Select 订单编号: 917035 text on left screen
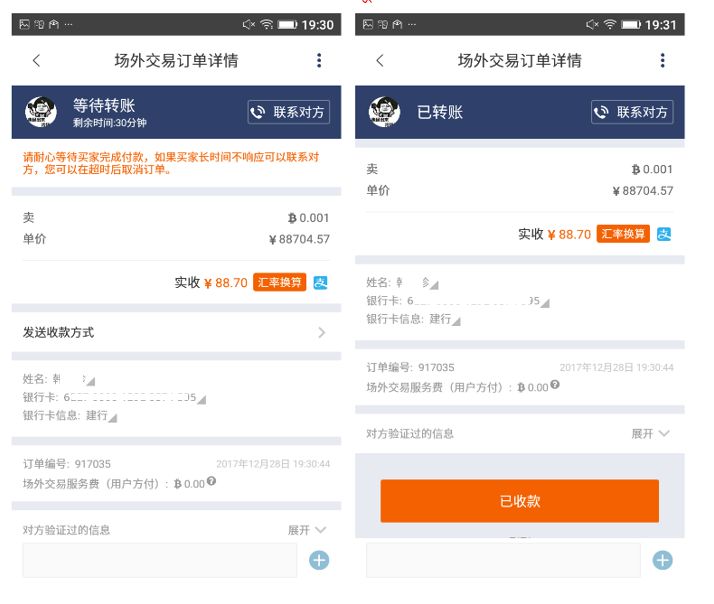Image resolution: width=714 pixels, height=604 pixels. 66,464
